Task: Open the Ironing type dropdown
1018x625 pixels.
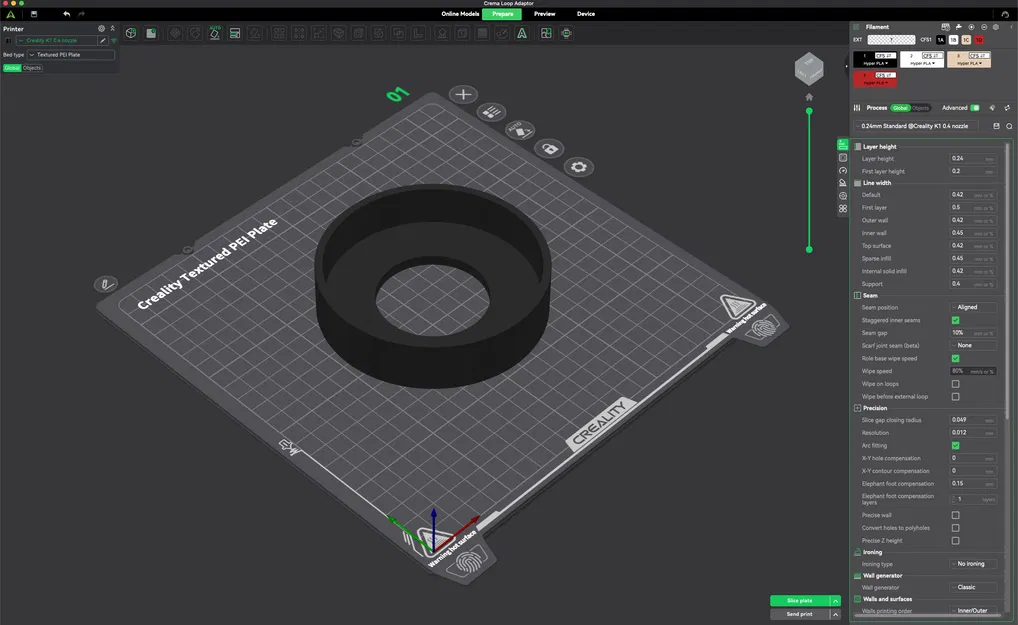Action: [x=970, y=563]
